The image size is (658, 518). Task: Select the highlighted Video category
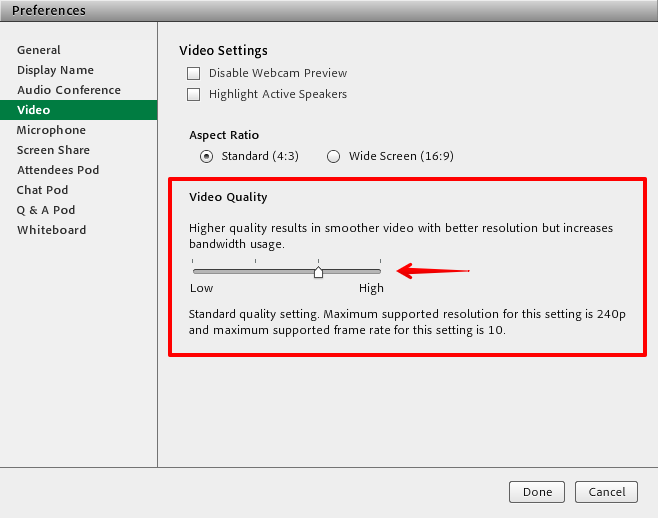[33, 110]
